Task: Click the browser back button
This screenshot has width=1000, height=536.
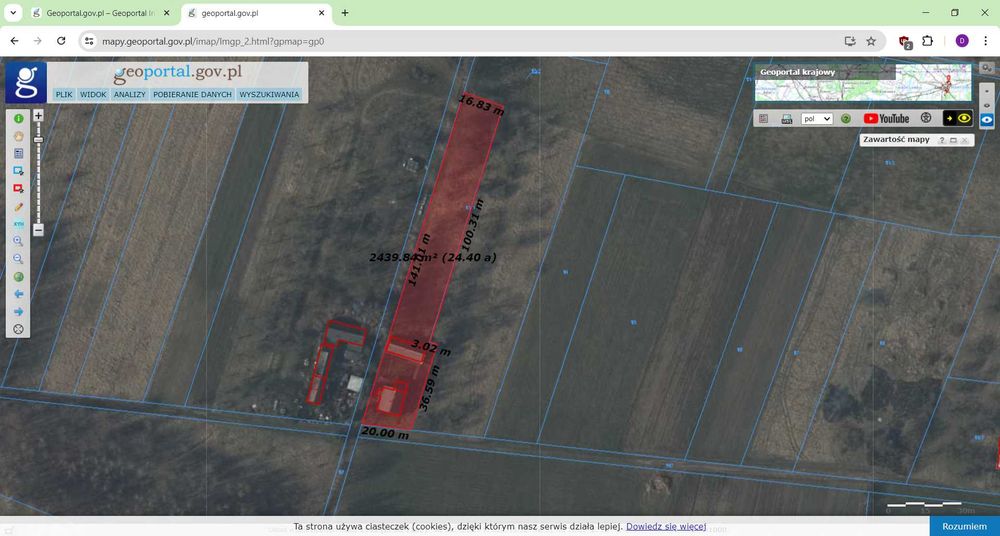Action: [x=15, y=41]
